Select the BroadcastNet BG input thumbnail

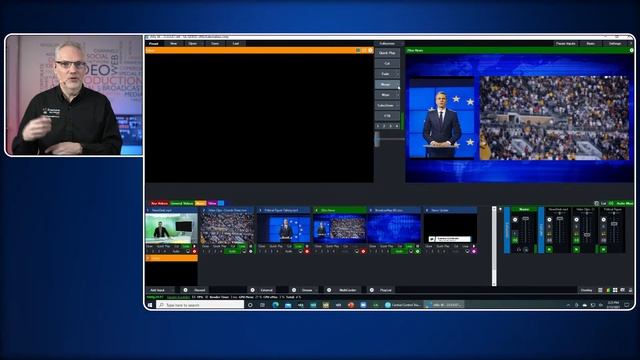pyautogui.click(x=394, y=229)
